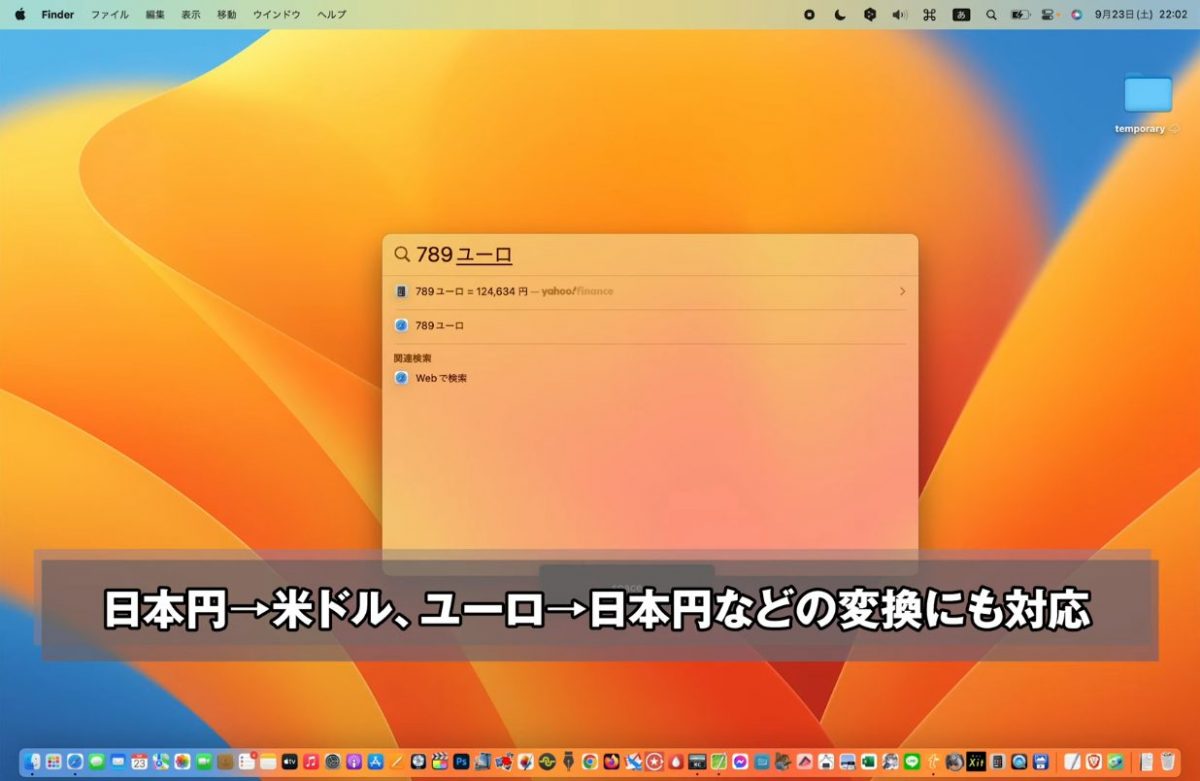The width and height of the screenshot is (1200, 781).
Task: Click the Spotlight search field with 789 ユーロ
Action: pyautogui.click(x=650, y=254)
